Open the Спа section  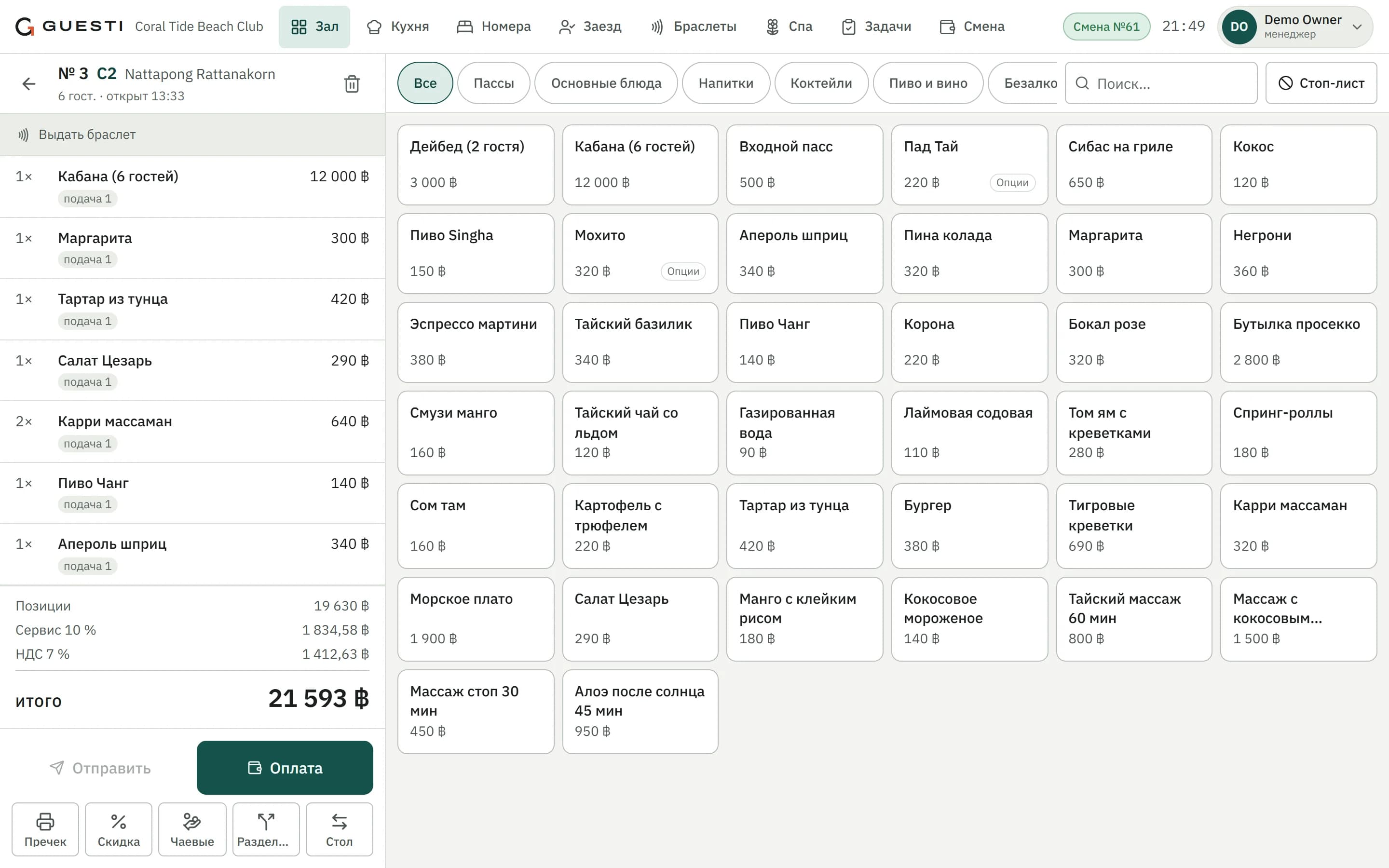click(x=789, y=27)
